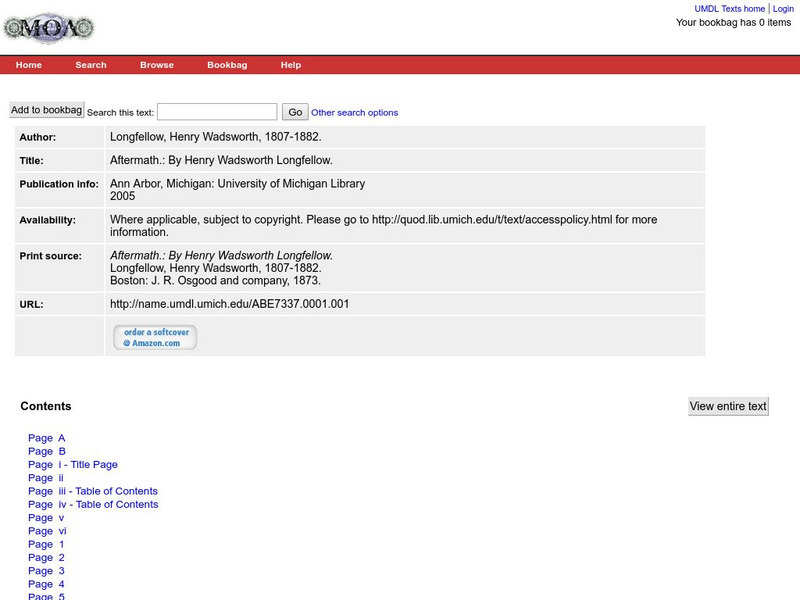This screenshot has width=800, height=600.
Task: Open Page B link
Action: coord(47,451)
